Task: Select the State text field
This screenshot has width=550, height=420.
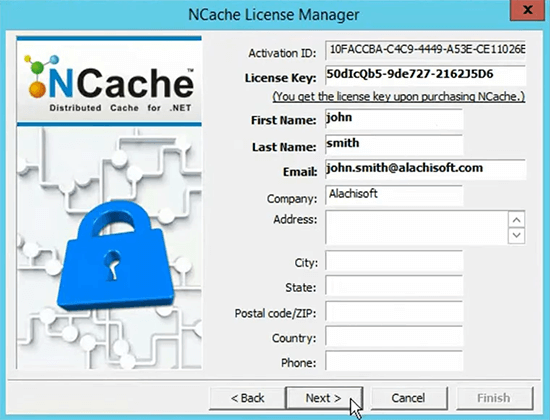Action: (394, 286)
